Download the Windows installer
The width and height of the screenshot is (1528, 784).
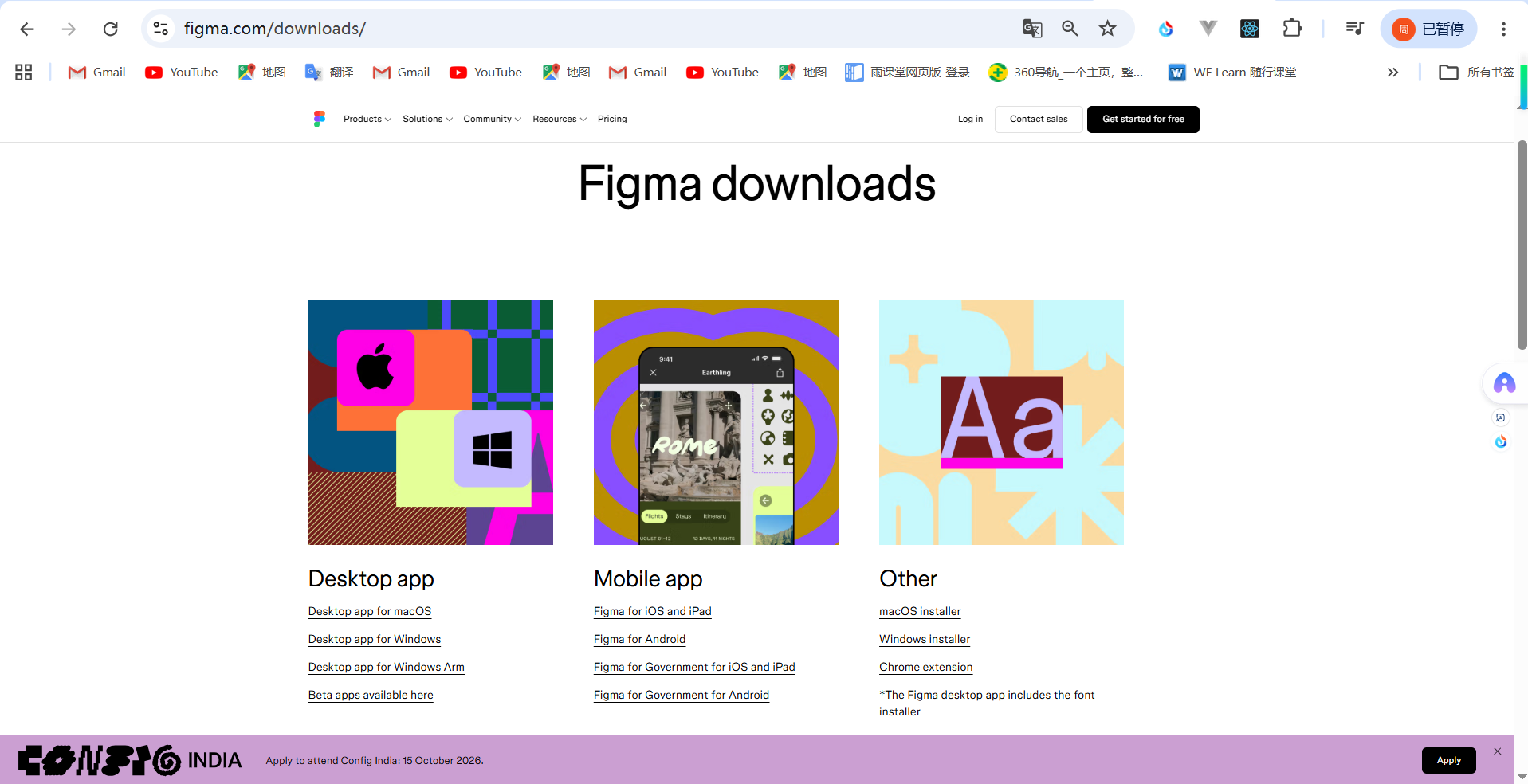pos(925,639)
